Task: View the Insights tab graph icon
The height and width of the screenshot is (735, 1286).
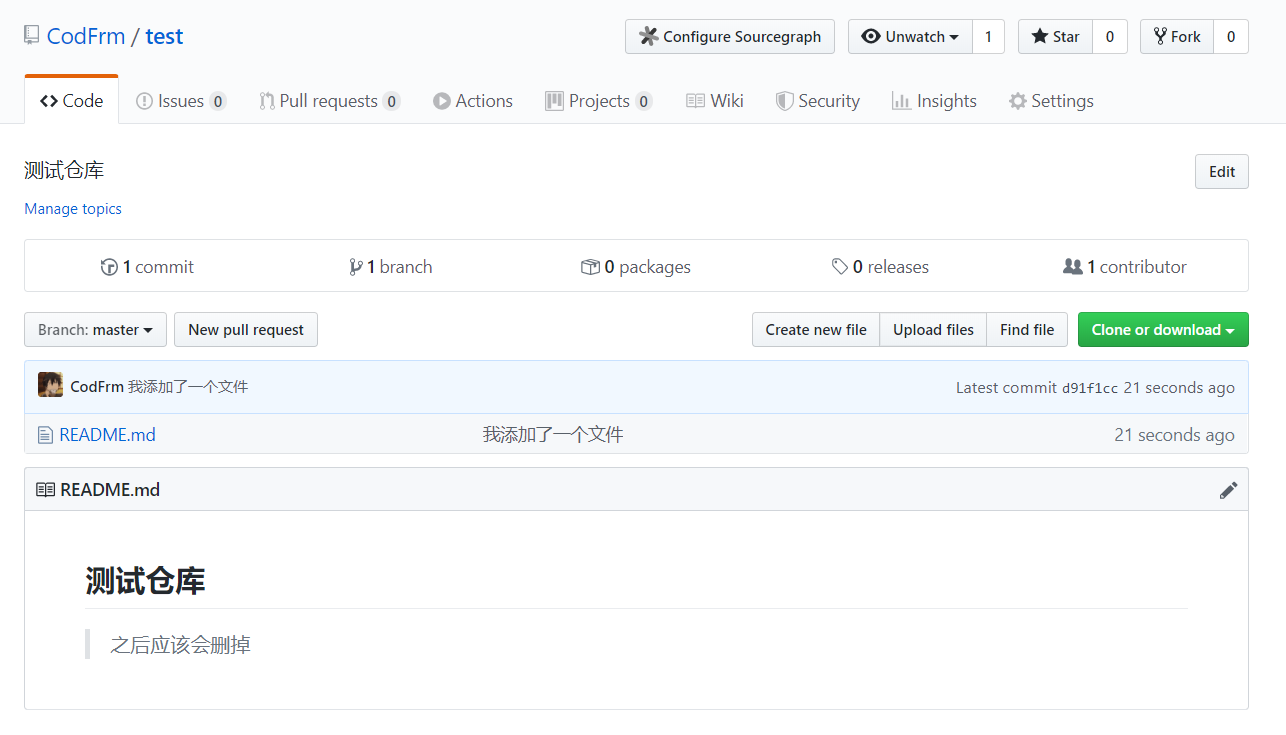Action: tap(901, 101)
